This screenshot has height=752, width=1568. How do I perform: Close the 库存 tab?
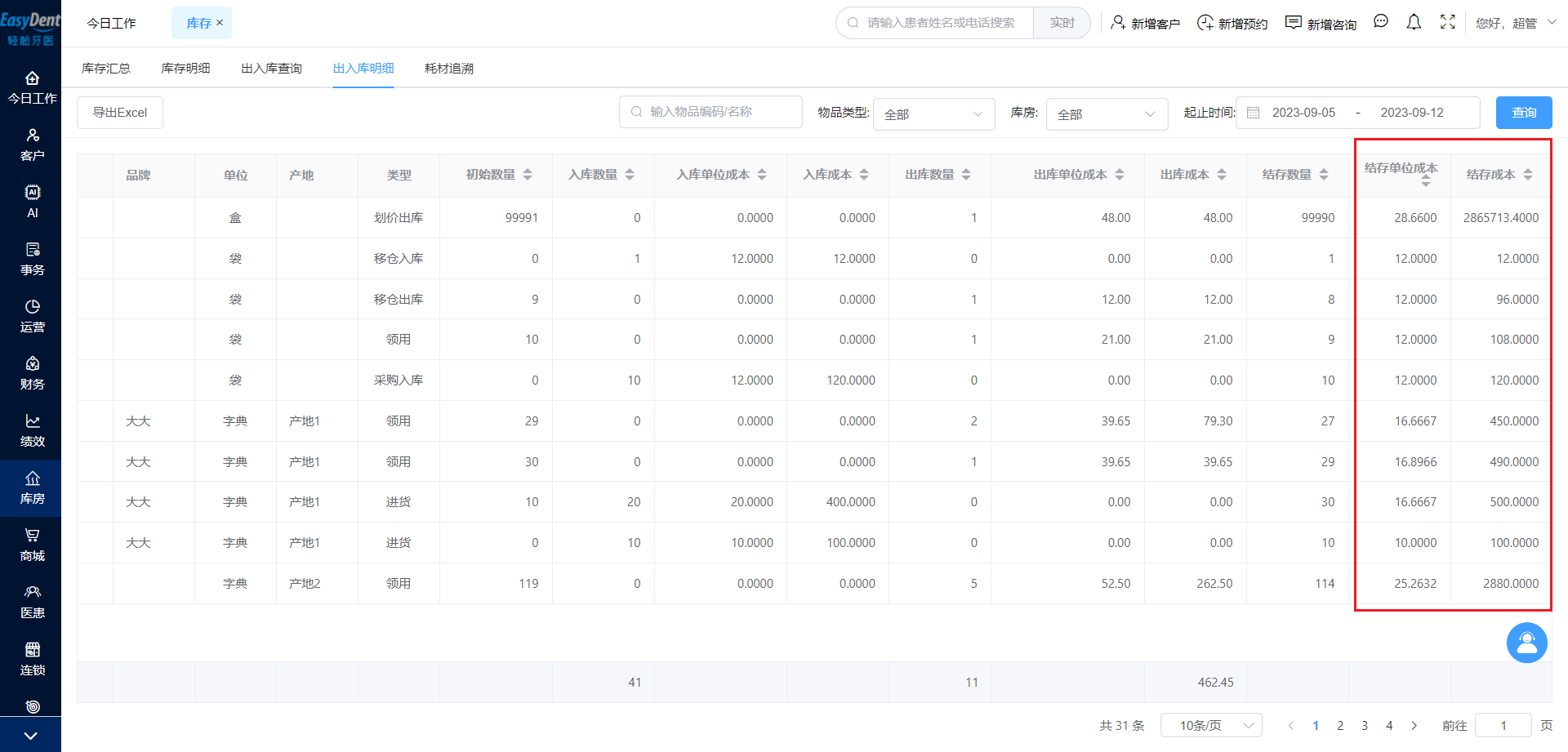(x=220, y=23)
